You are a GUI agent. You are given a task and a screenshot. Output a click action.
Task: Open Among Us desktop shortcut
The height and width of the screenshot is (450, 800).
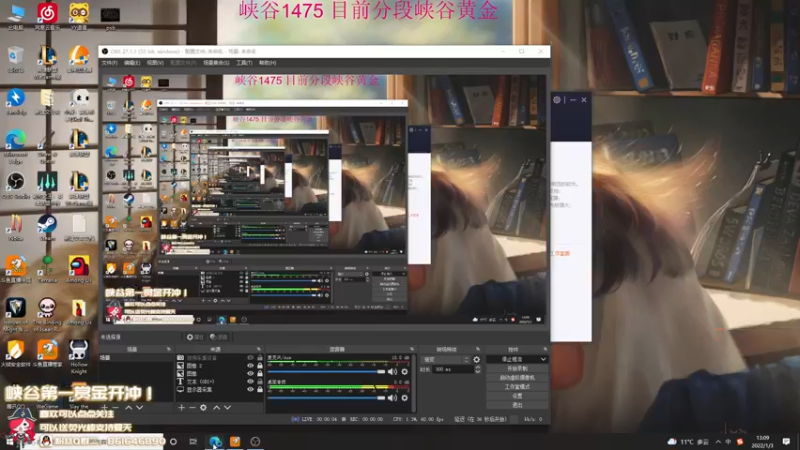79,269
